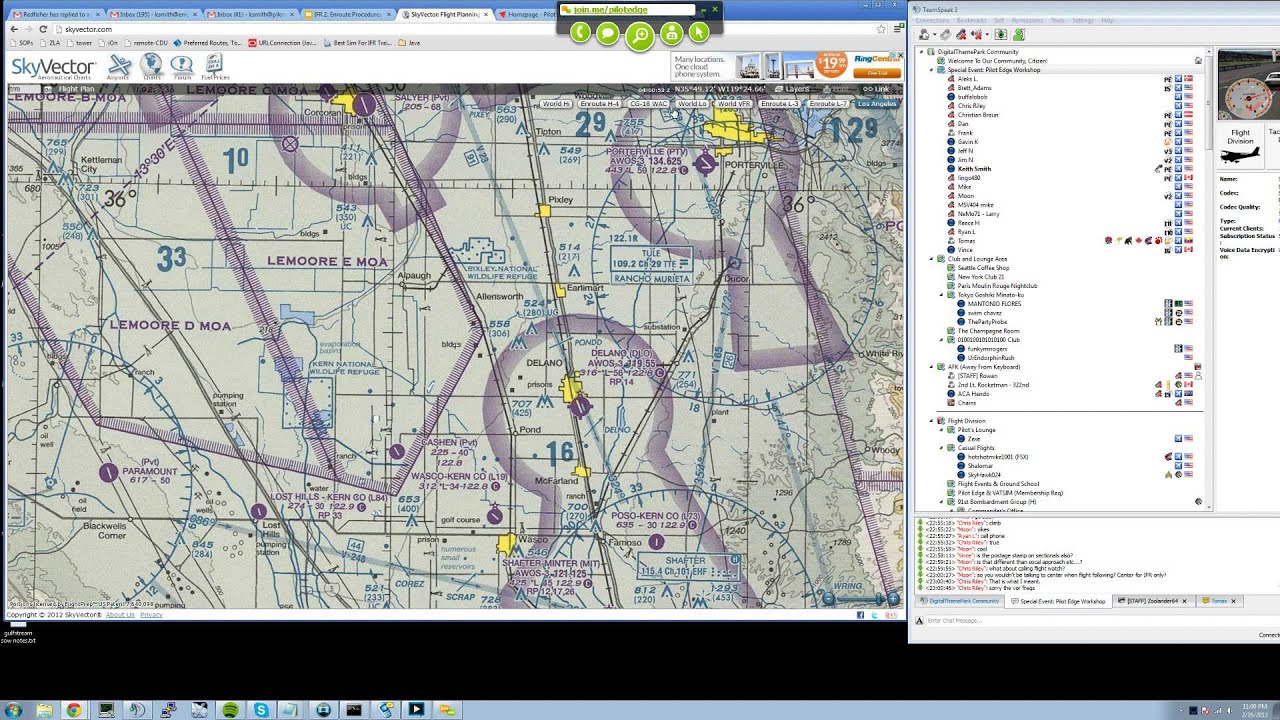The image size is (1280, 720).
Task: Go back in the Chrome browser
Action: (x=13, y=29)
